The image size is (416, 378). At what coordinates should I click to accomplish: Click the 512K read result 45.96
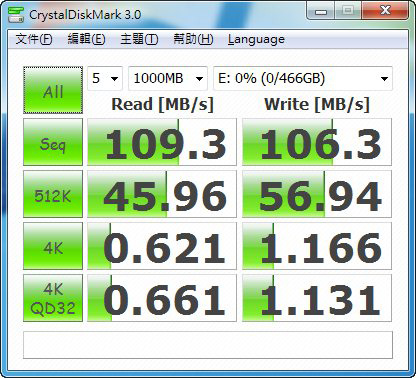[162, 194]
